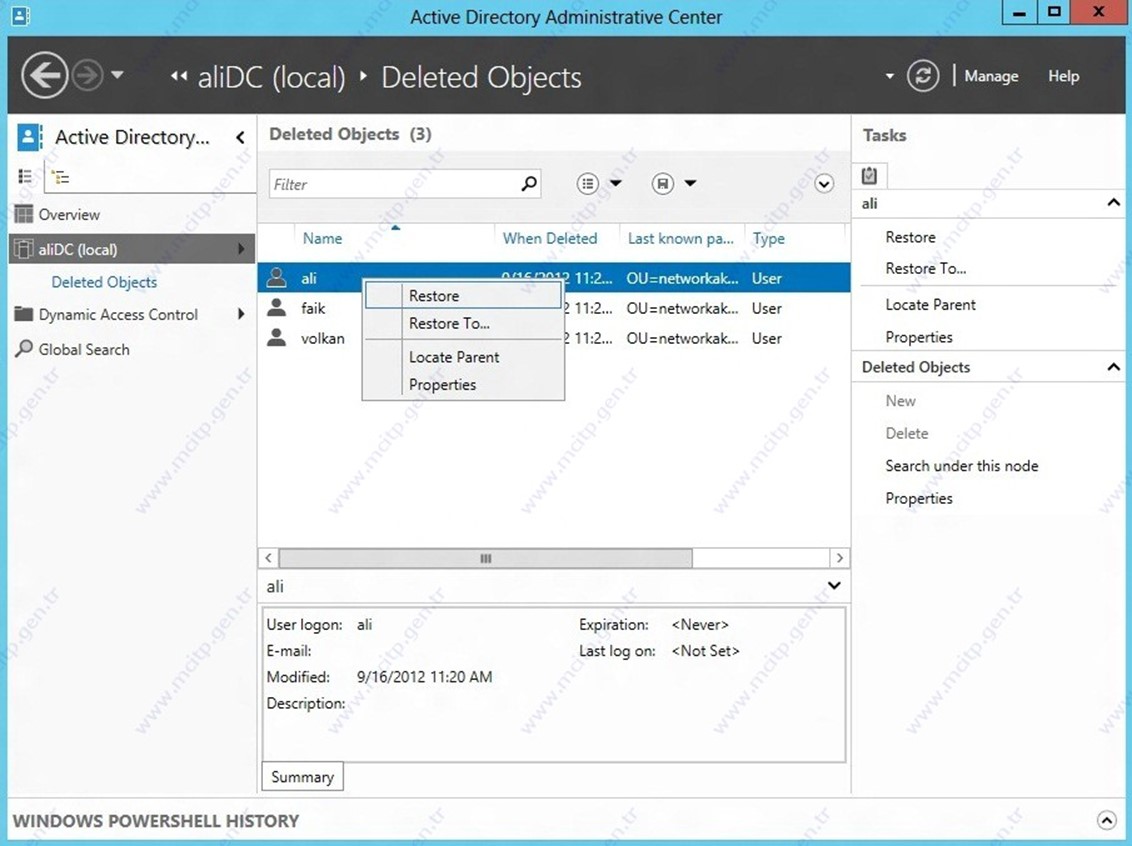This screenshot has height=846, width=1132.
Task: Click the Tasks clipboard icon
Action: [869, 175]
